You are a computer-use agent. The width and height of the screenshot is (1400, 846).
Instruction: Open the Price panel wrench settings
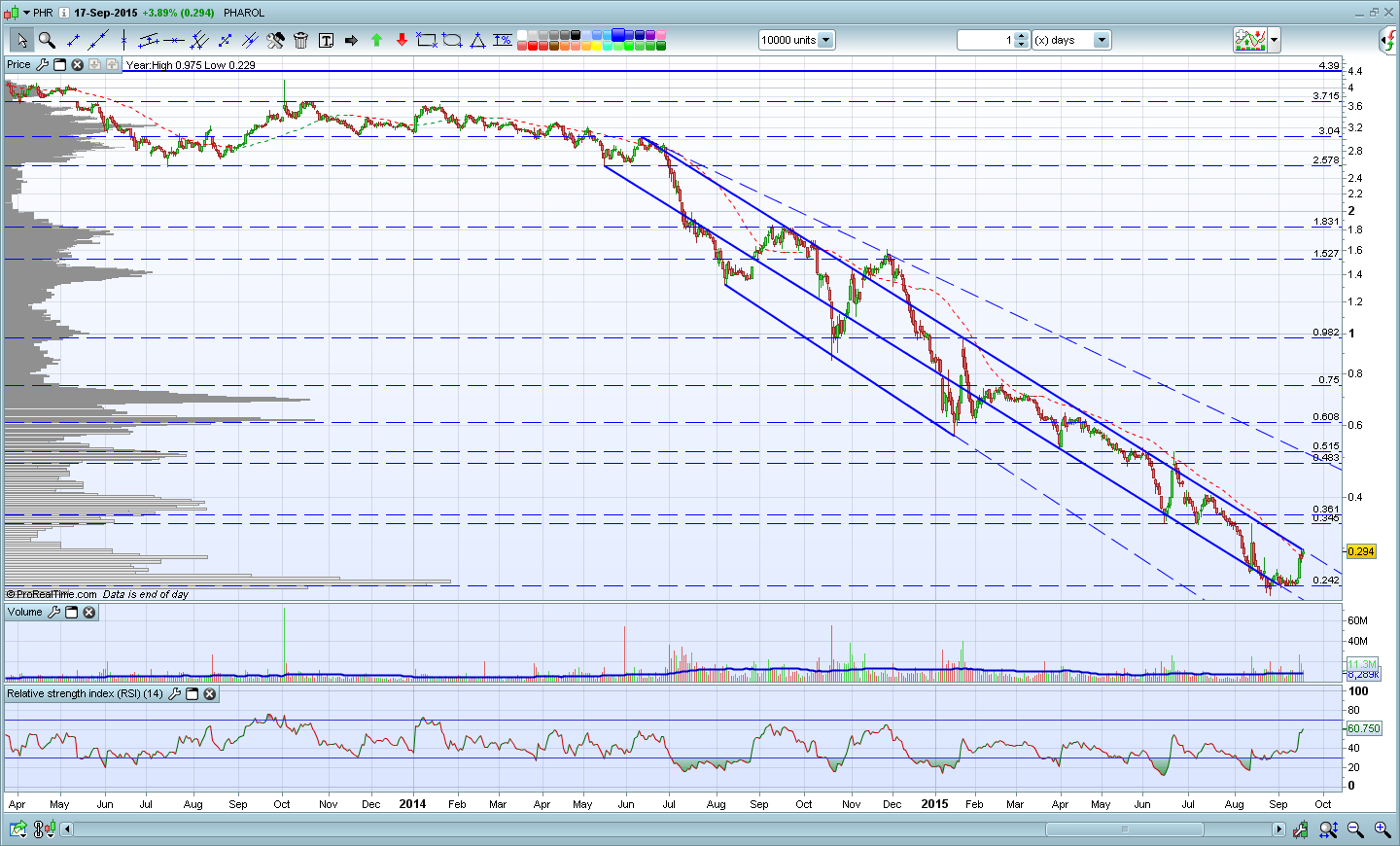tap(42, 65)
